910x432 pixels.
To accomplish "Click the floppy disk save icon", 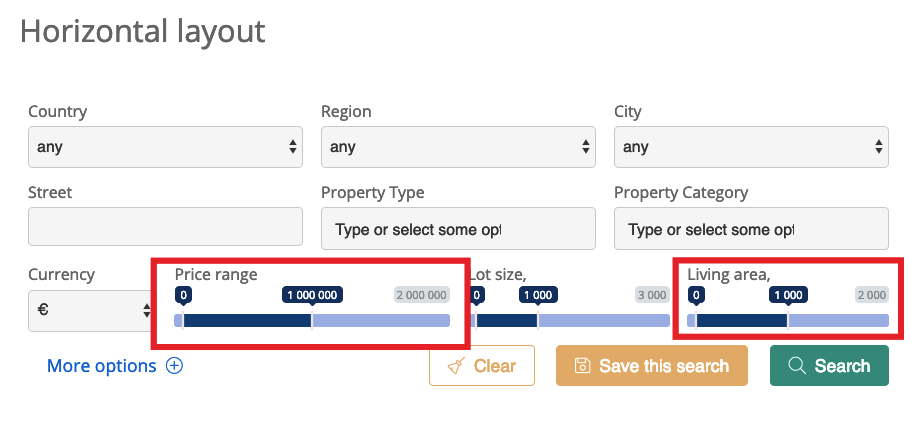I will (x=582, y=366).
